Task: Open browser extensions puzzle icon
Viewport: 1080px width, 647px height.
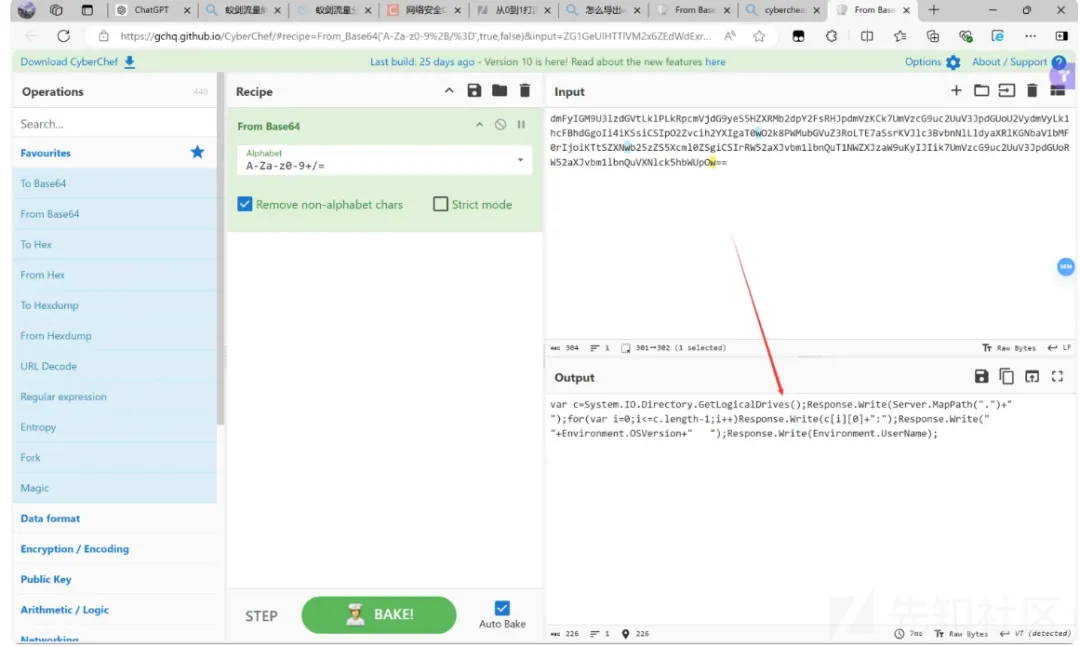Action: pos(831,36)
